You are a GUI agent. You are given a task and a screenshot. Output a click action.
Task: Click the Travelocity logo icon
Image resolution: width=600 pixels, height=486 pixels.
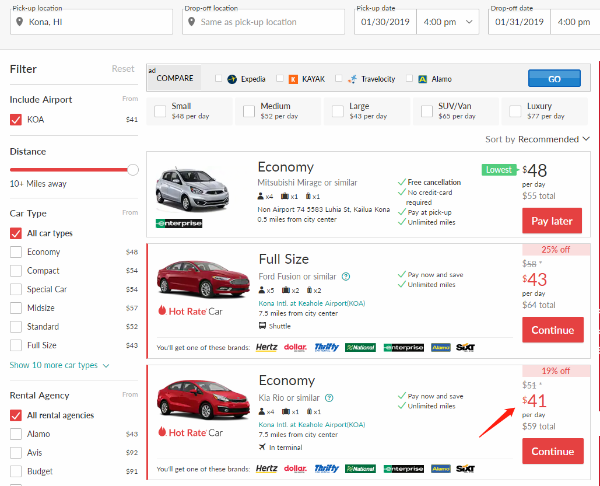tap(352, 79)
